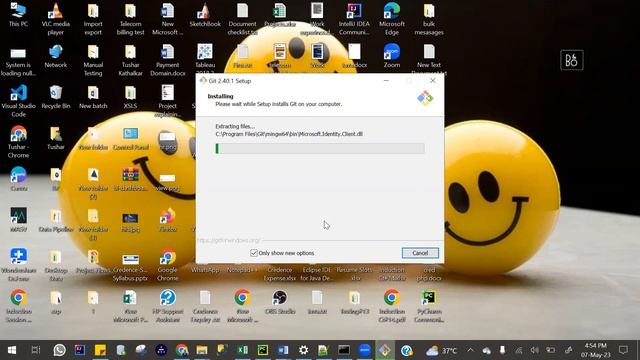Click the Cancel button in Git Setup

point(420,253)
